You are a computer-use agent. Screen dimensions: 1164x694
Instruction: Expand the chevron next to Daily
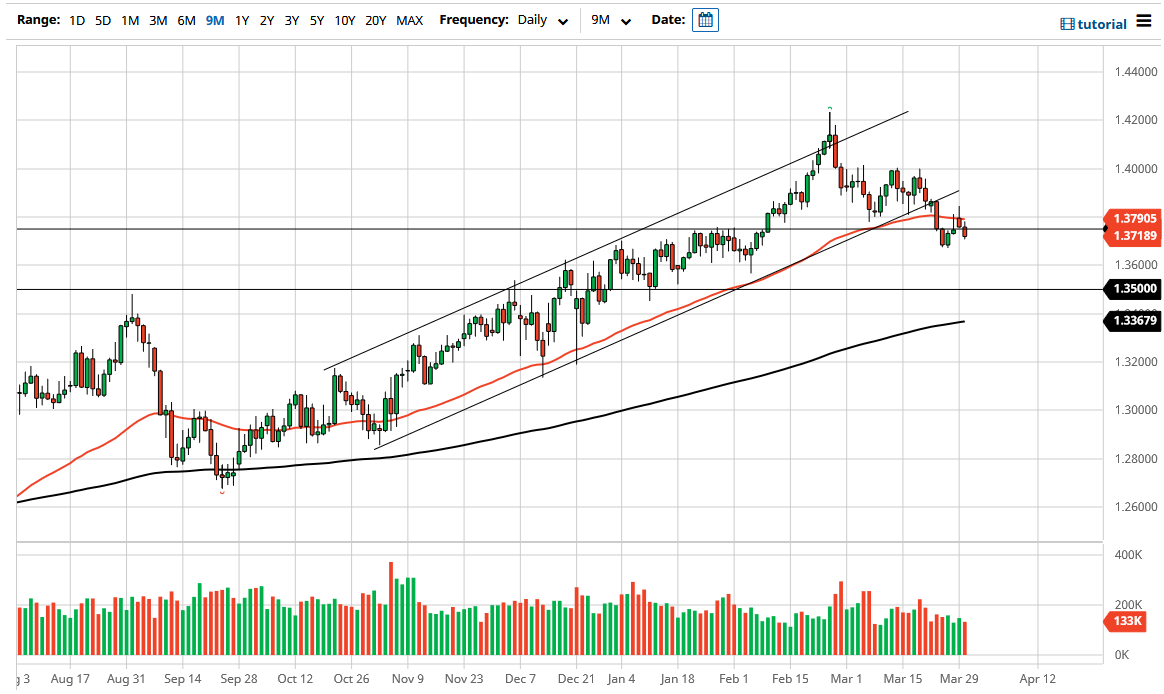click(563, 21)
